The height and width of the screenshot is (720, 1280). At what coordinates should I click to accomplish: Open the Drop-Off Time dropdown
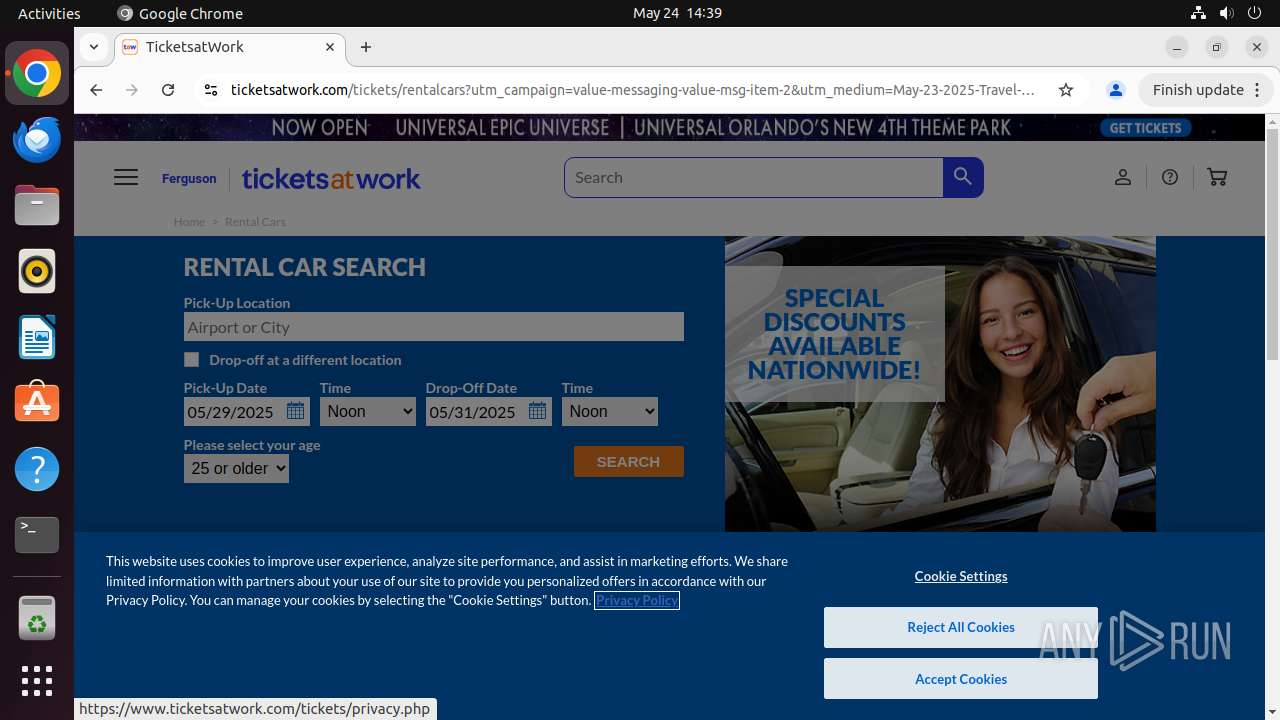point(610,411)
